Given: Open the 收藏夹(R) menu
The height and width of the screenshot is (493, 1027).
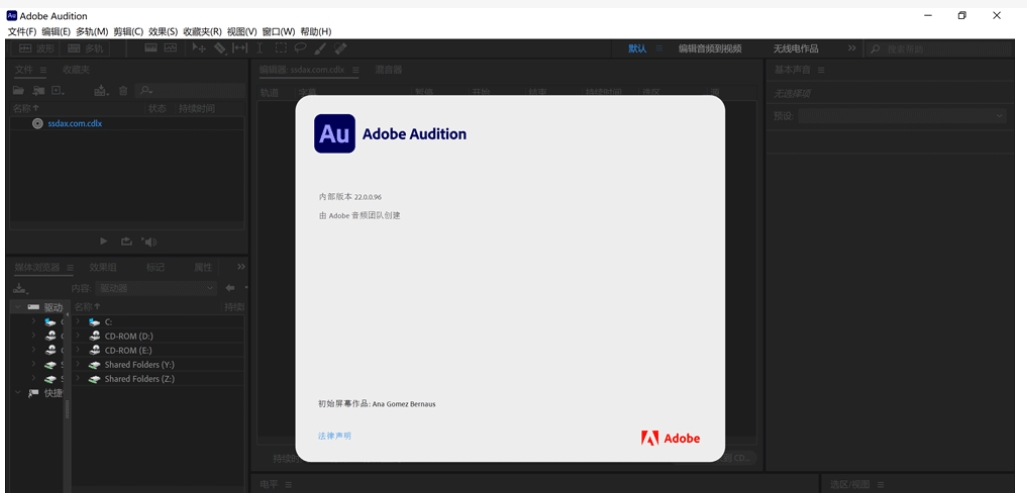Looking at the screenshot, I should (202, 31).
